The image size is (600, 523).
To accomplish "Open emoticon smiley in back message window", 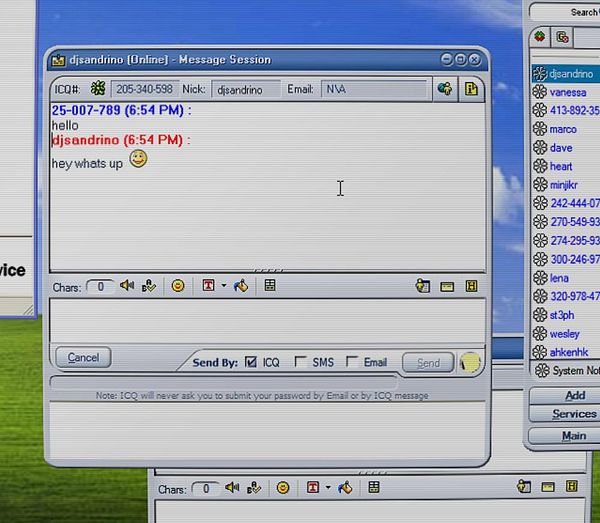I will pos(283,488).
